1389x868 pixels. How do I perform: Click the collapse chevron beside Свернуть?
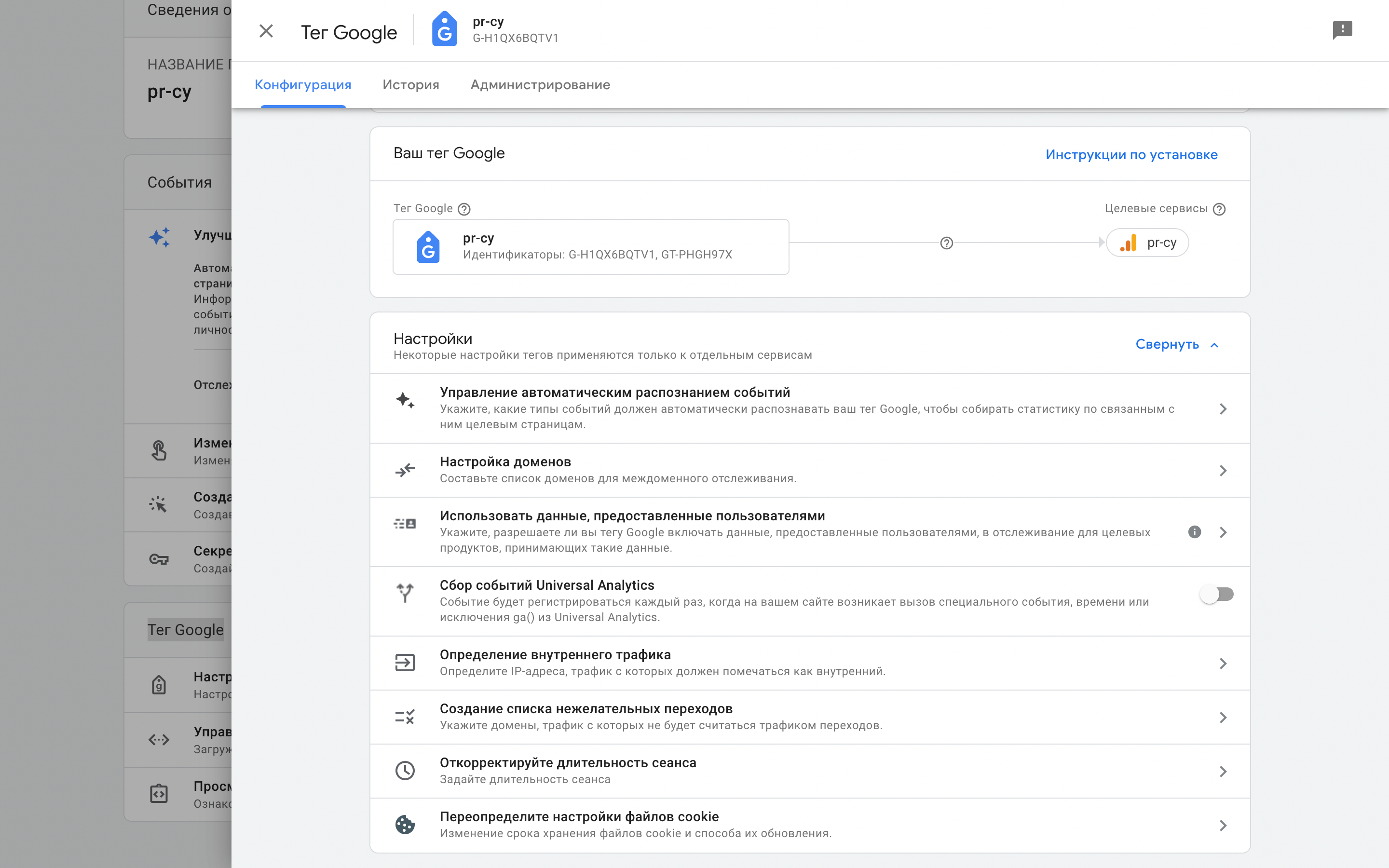point(1214,345)
